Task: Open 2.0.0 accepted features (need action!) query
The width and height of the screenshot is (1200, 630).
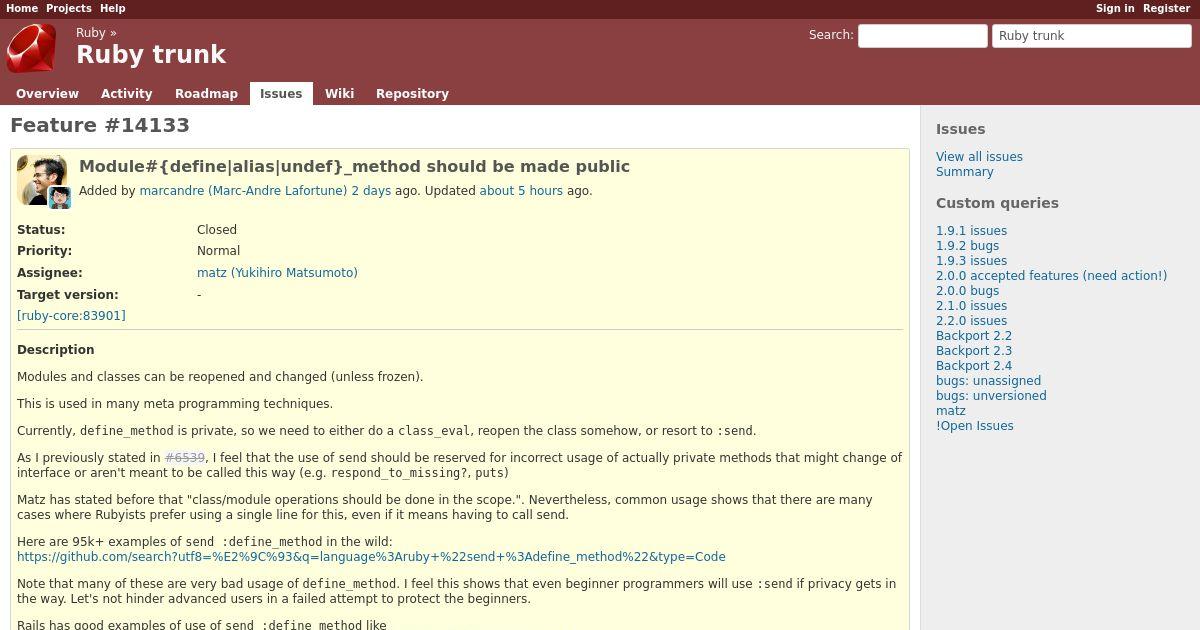Action: [x=1051, y=275]
